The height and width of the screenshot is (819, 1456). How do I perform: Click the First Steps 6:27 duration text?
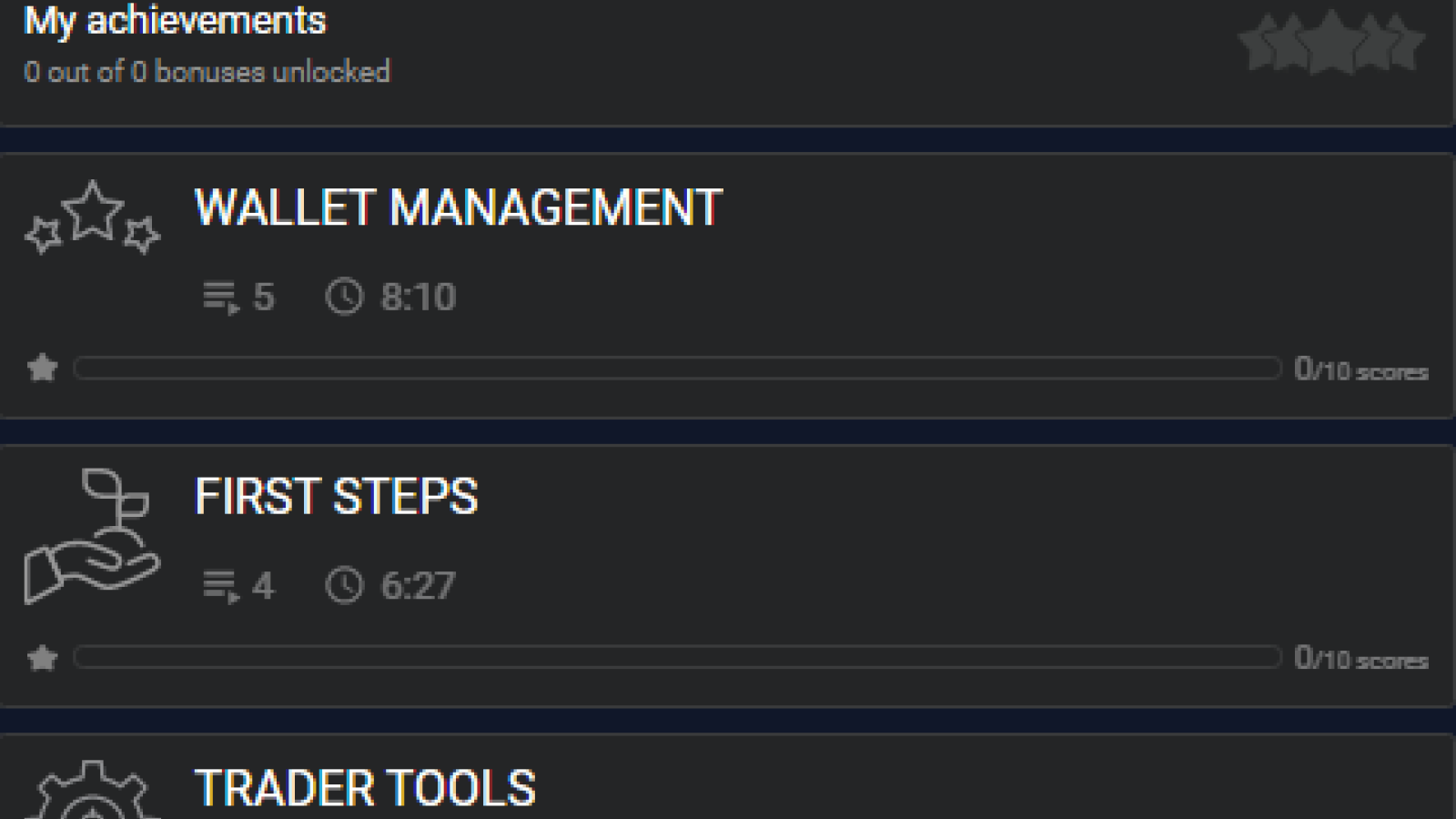[x=418, y=586]
